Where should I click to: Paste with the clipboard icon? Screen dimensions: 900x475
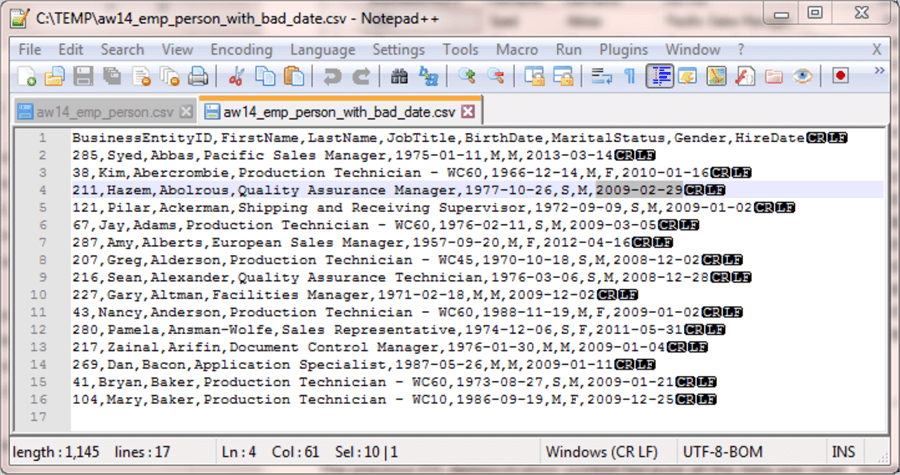point(294,76)
